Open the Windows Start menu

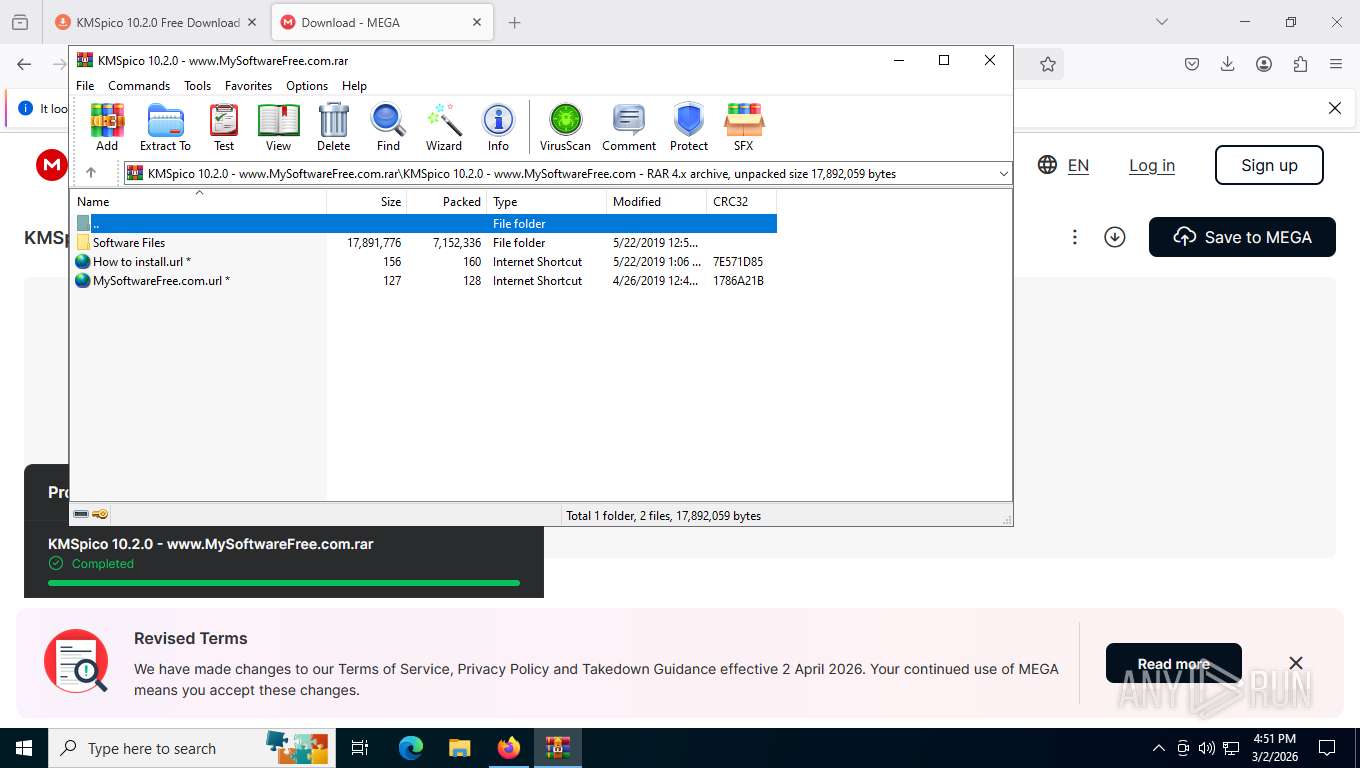(24, 748)
